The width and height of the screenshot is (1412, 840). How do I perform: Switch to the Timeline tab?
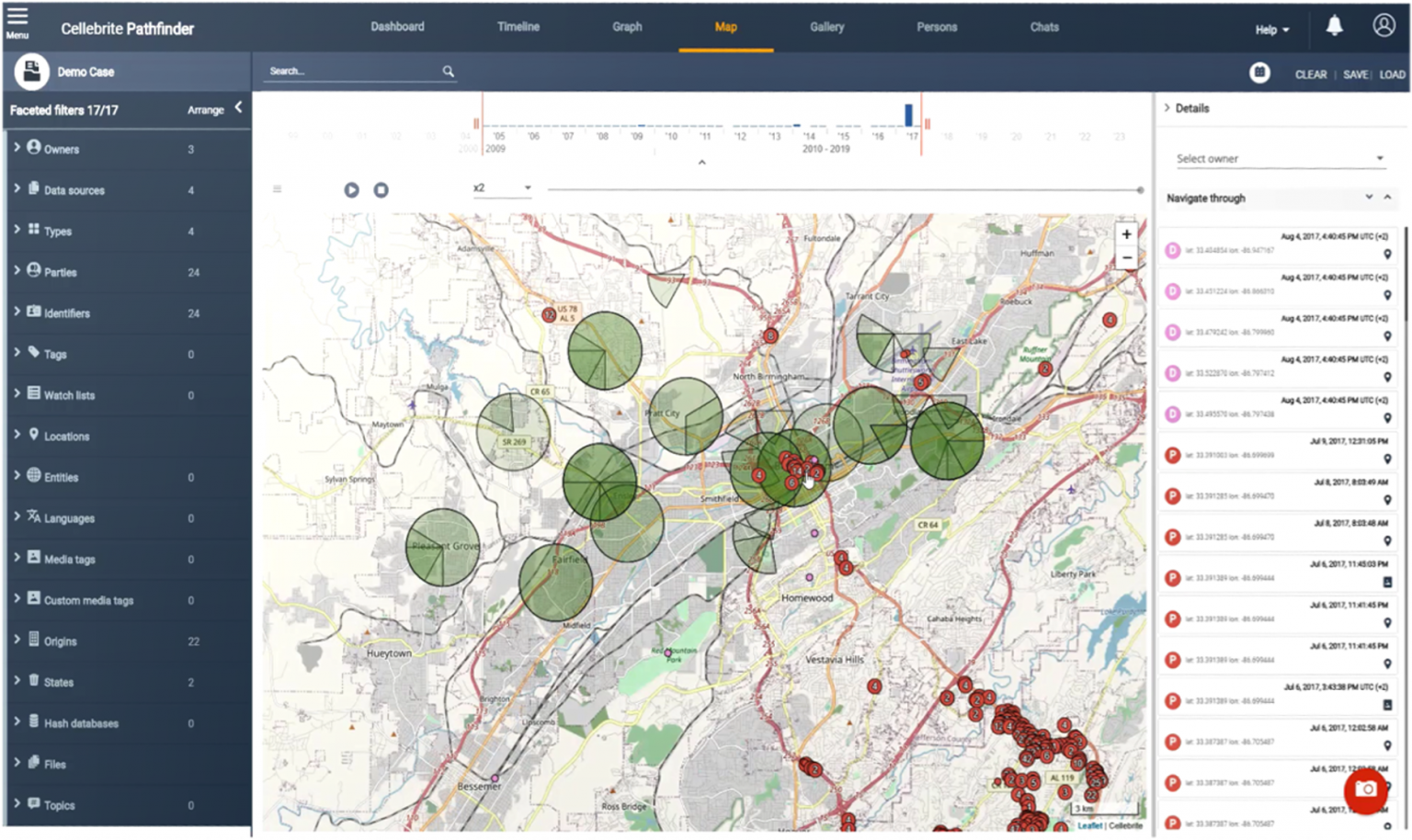click(518, 27)
